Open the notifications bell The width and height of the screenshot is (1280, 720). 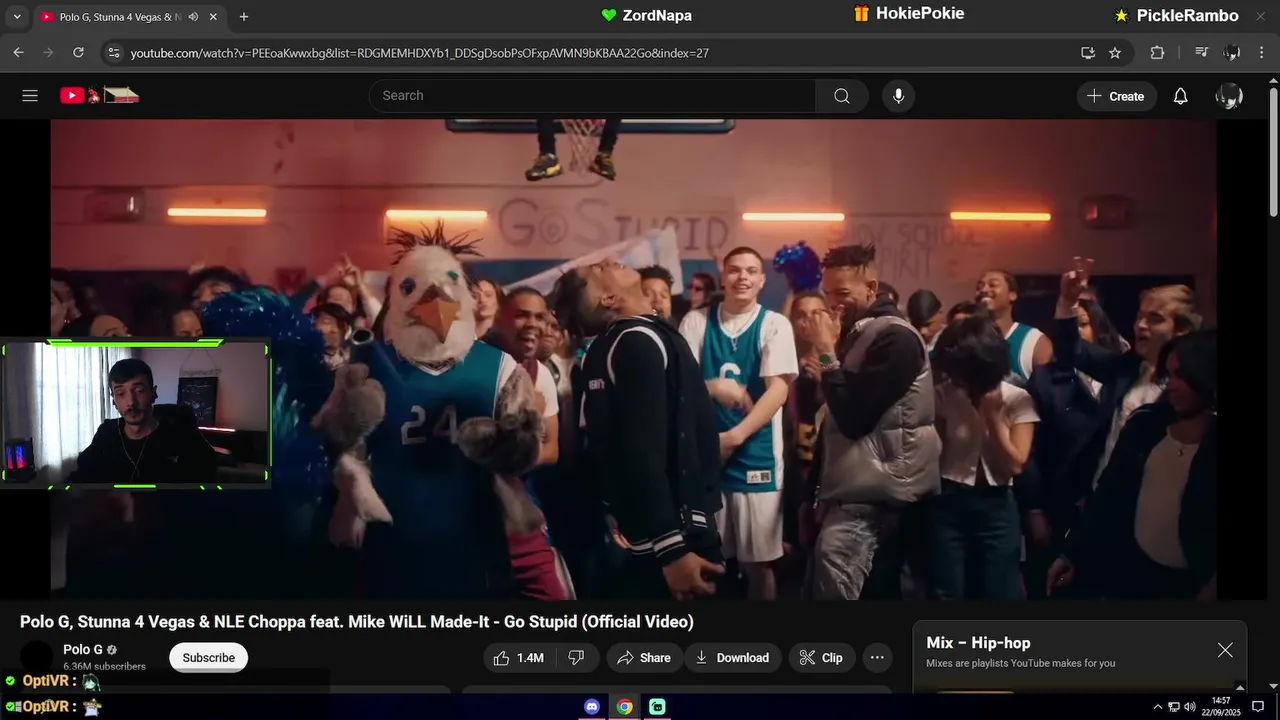[x=1180, y=96]
